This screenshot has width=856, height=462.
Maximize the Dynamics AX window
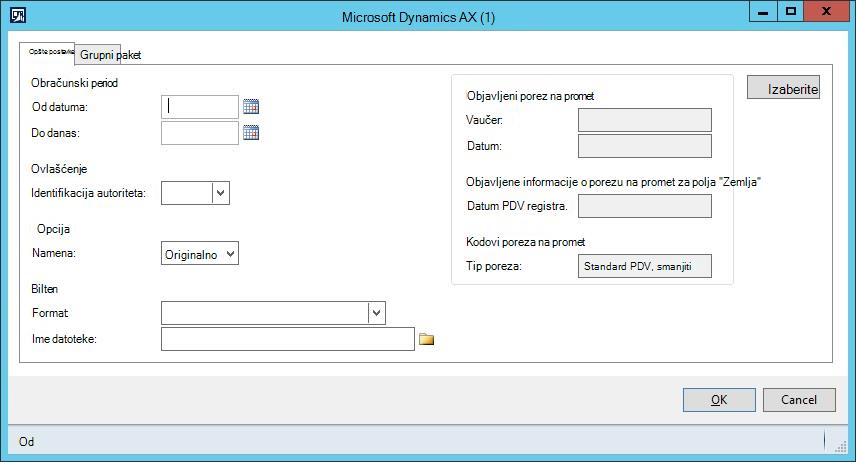click(x=790, y=11)
